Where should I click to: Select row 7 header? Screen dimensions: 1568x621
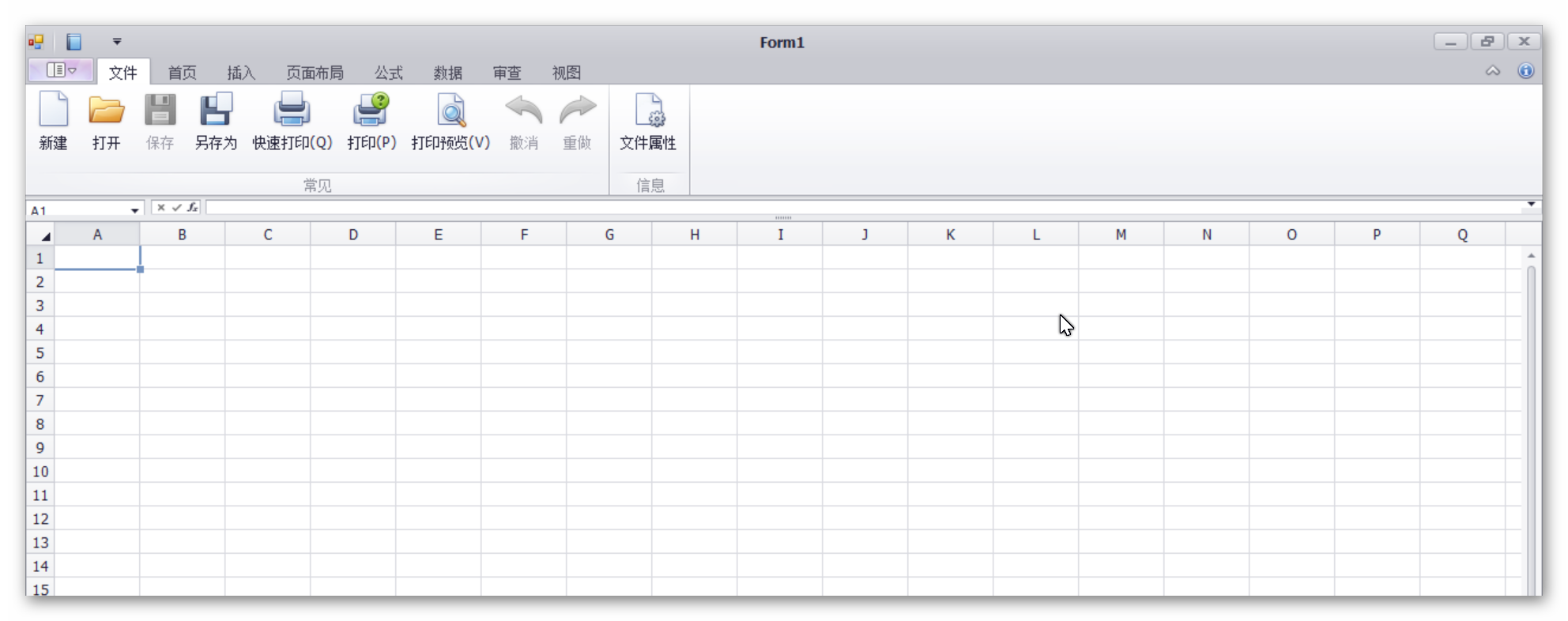[40, 401]
